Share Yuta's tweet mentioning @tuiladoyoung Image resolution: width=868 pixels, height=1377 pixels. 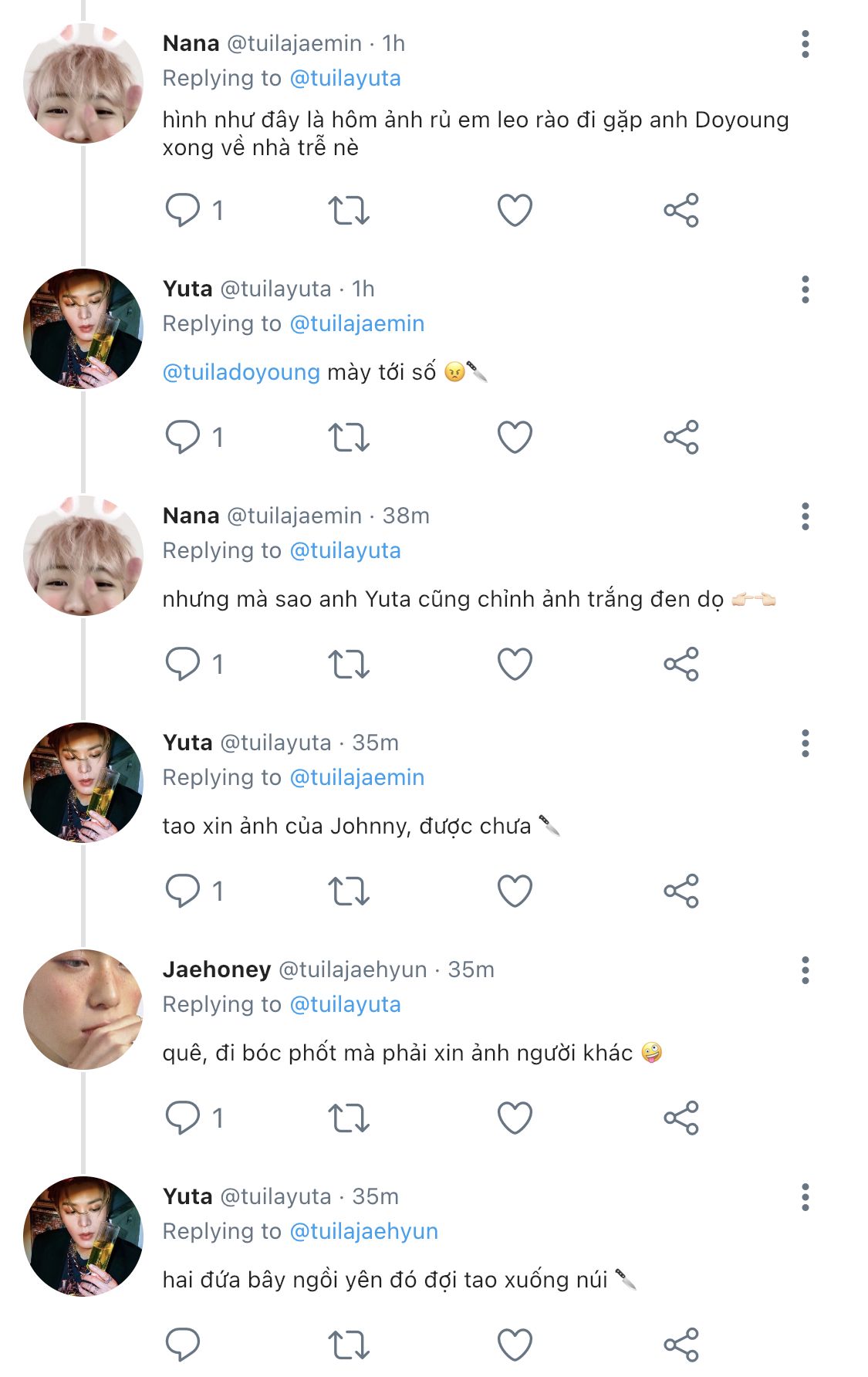pyautogui.click(x=681, y=437)
